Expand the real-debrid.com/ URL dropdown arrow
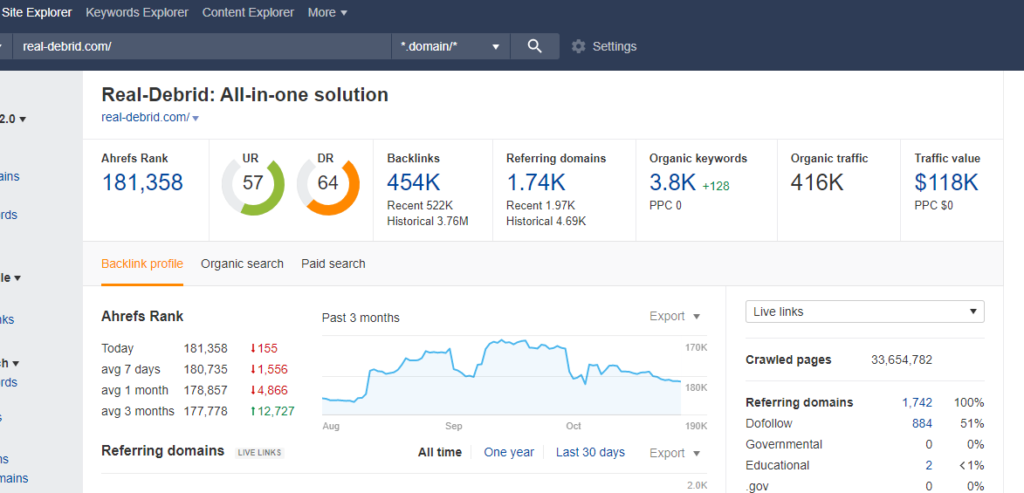Viewport: 1024px width, 493px height. coord(196,118)
